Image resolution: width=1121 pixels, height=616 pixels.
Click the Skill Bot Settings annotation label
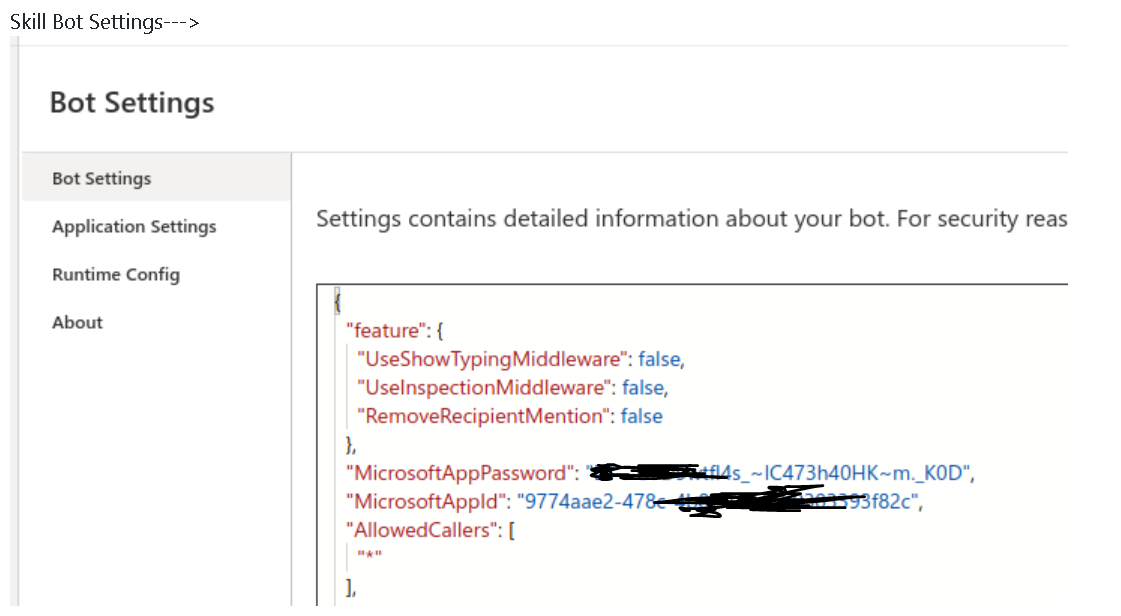pos(103,20)
